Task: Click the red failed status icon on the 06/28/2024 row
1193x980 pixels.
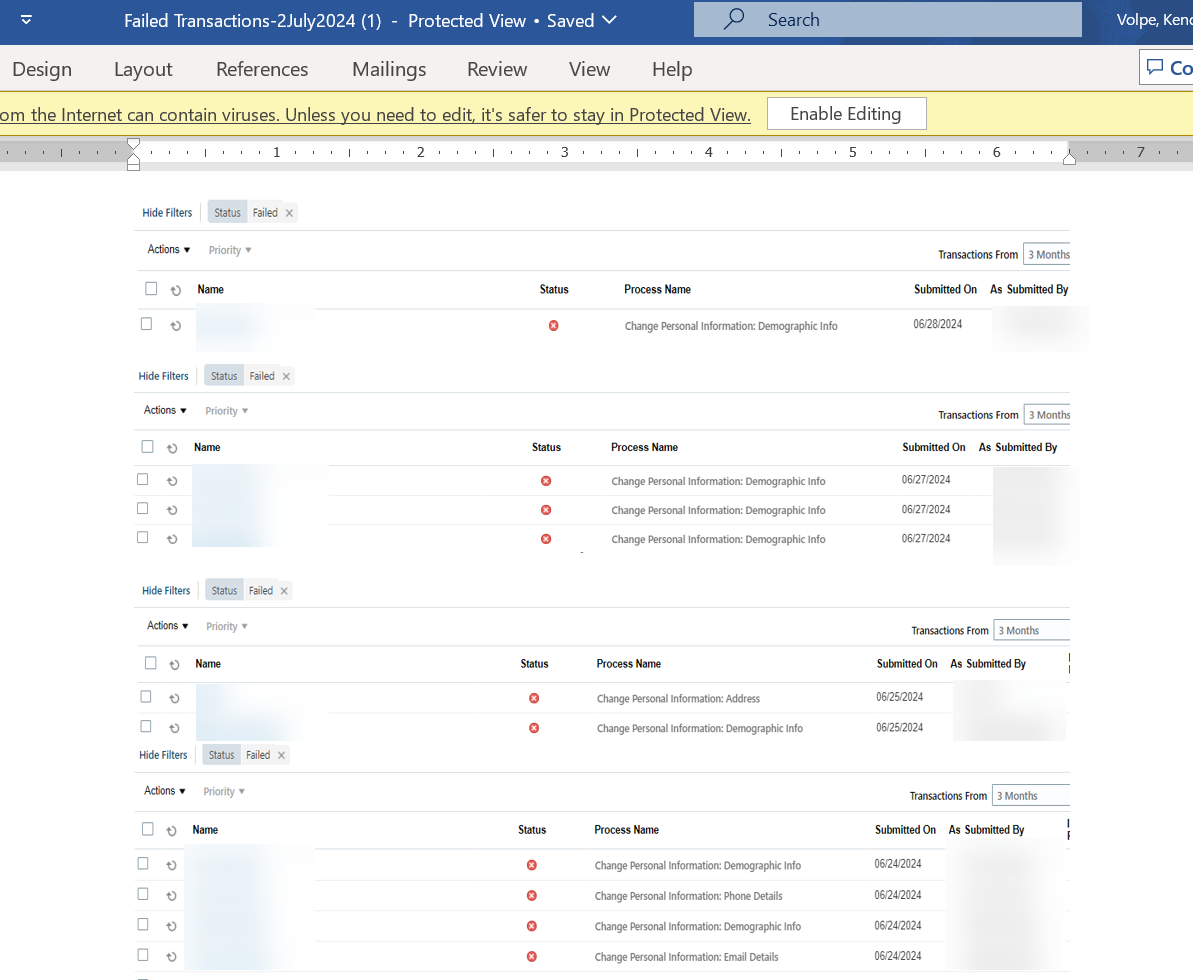Action: coord(553,325)
